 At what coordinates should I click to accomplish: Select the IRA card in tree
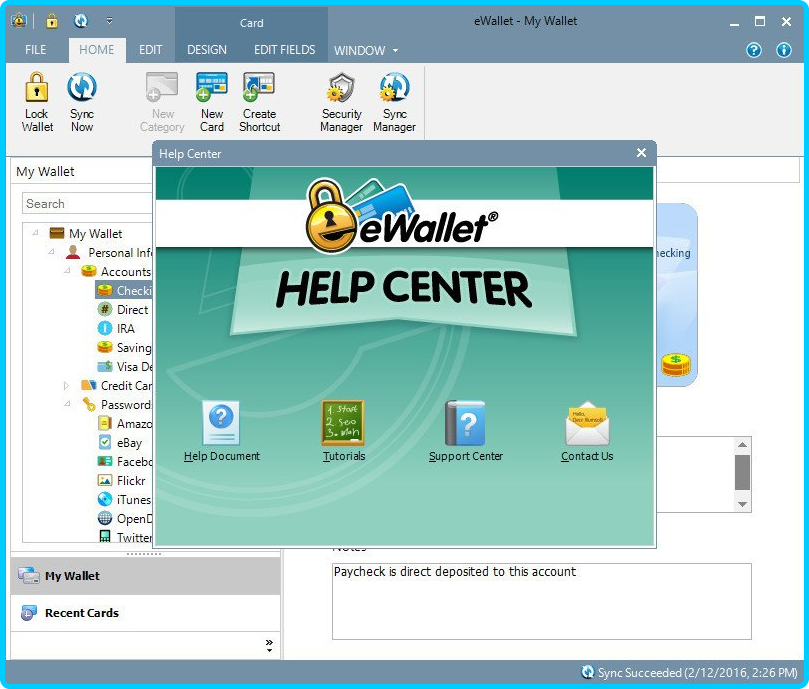click(x=117, y=328)
